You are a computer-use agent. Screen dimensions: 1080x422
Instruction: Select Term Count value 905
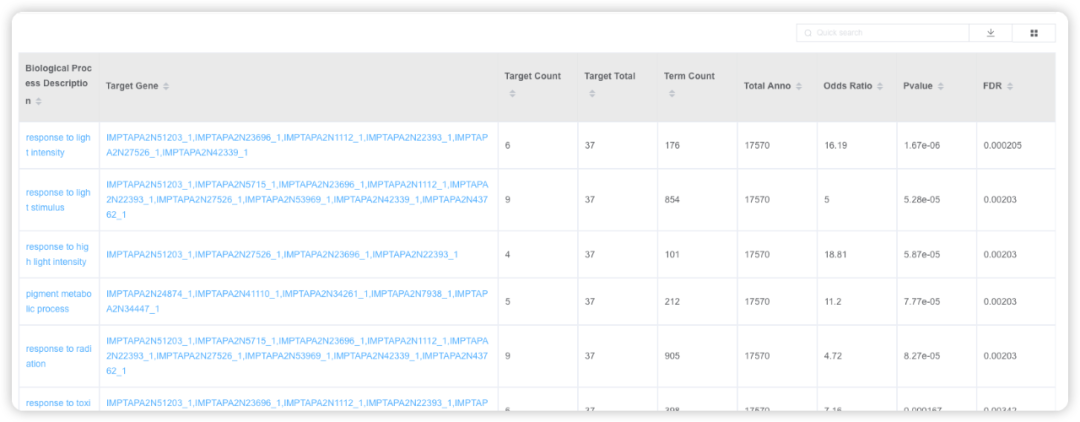pos(672,356)
